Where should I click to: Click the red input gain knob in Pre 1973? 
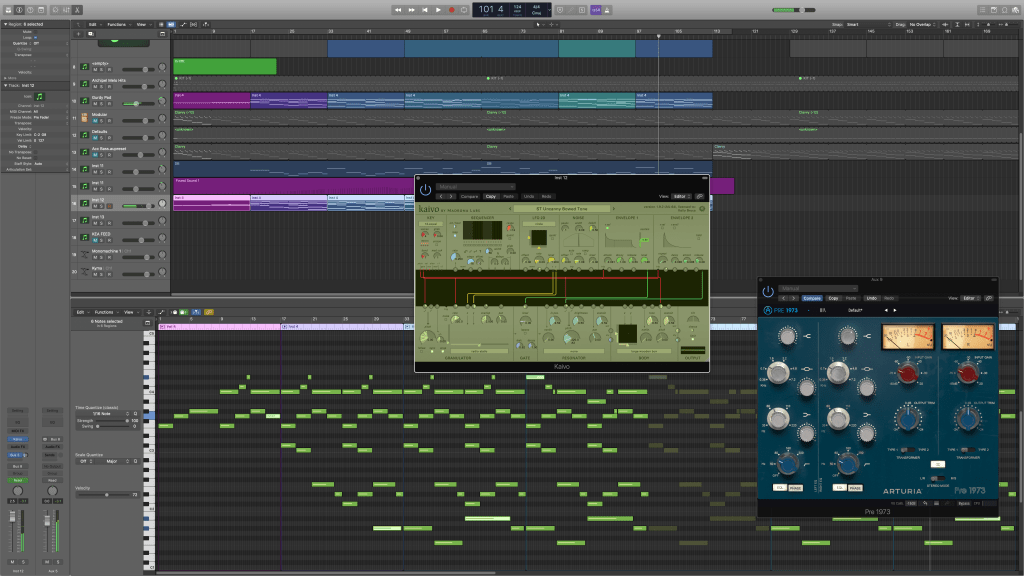907,374
